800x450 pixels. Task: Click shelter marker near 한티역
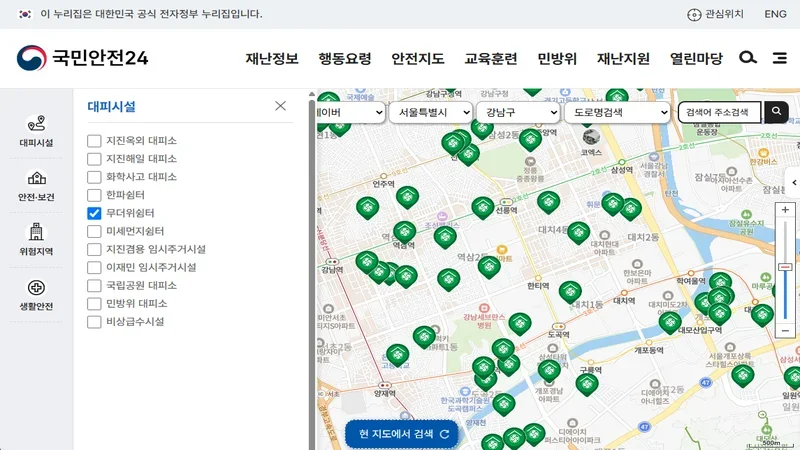pyautogui.click(x=570, y=292)
